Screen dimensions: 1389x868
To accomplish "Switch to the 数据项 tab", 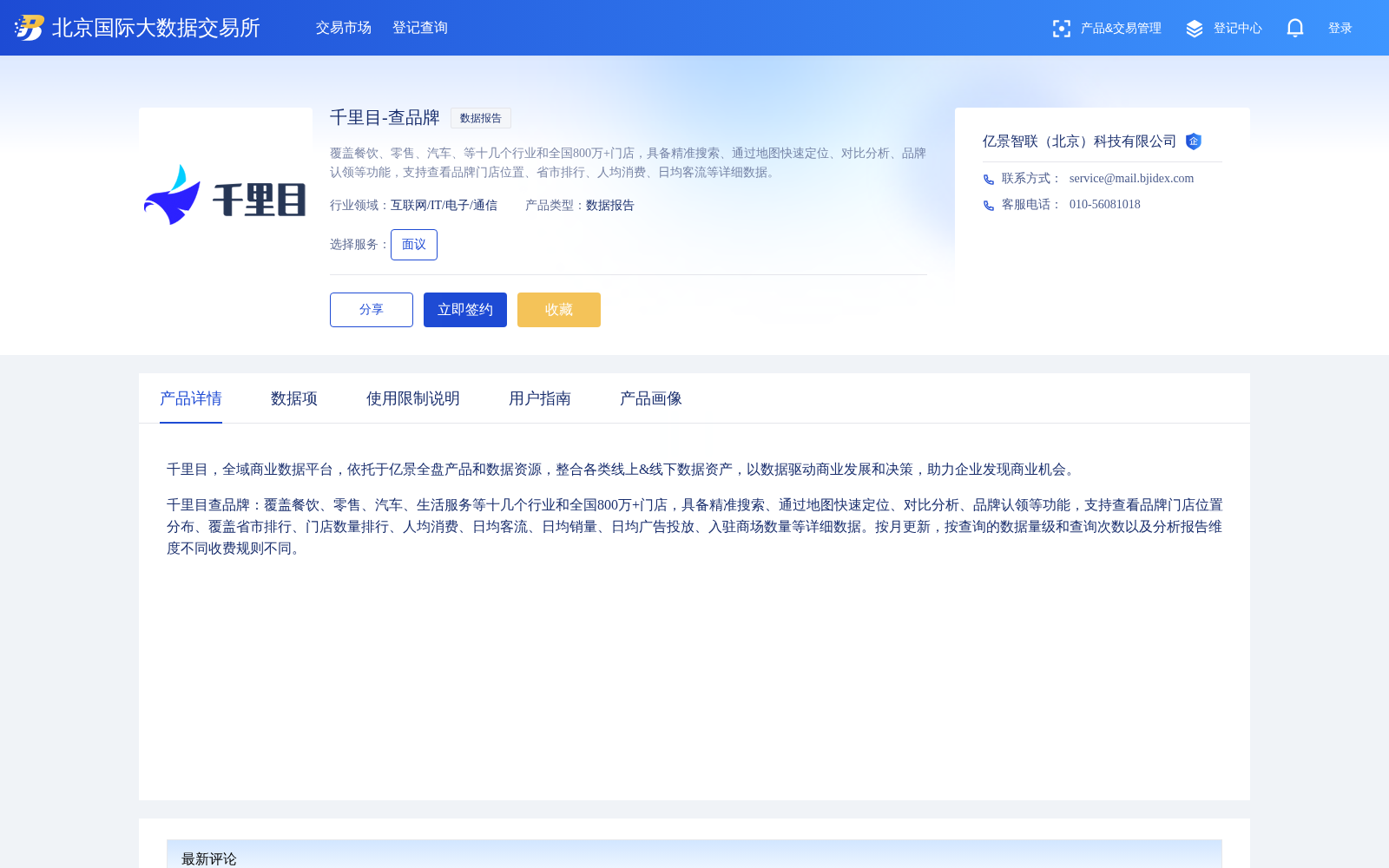I will point(294,398).
